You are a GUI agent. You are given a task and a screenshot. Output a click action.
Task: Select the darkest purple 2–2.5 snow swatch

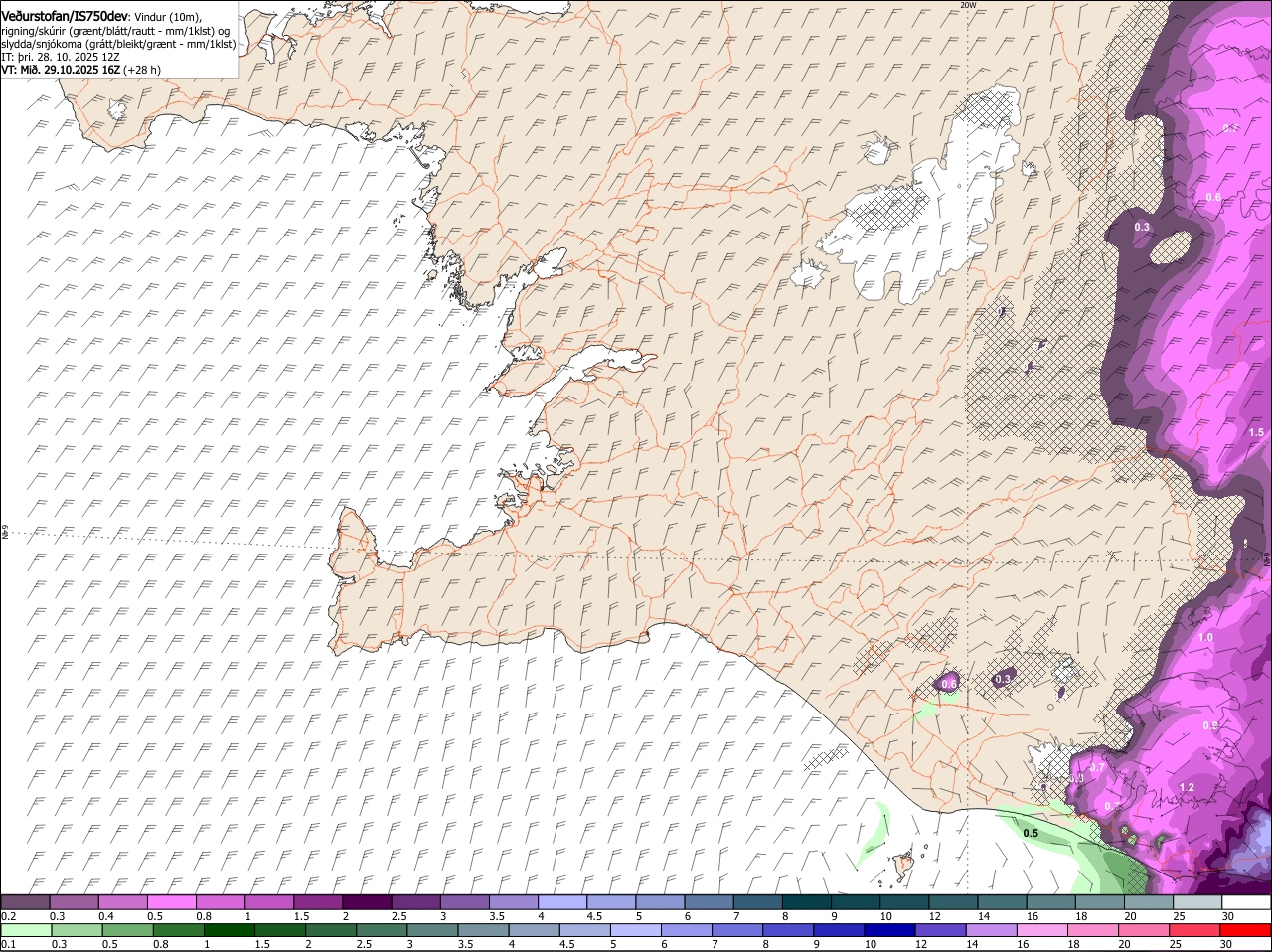(367, 901)
